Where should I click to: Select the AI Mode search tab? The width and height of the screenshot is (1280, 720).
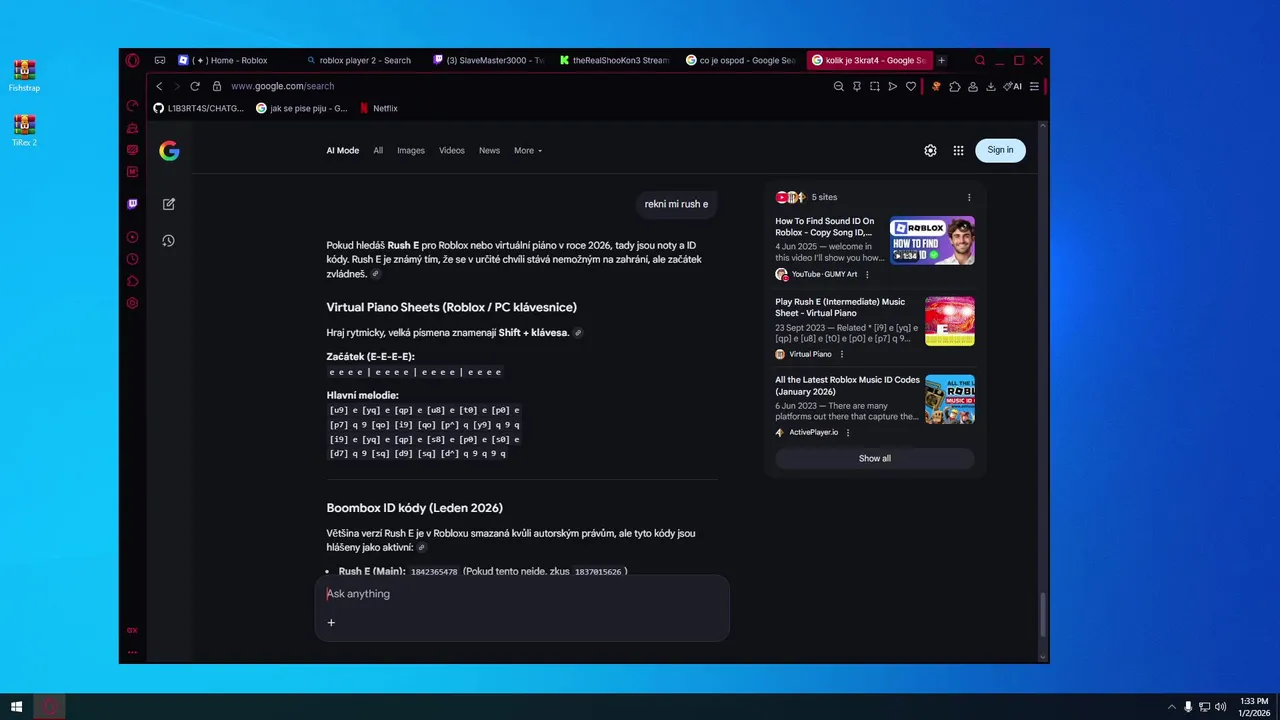click(342, 150)
